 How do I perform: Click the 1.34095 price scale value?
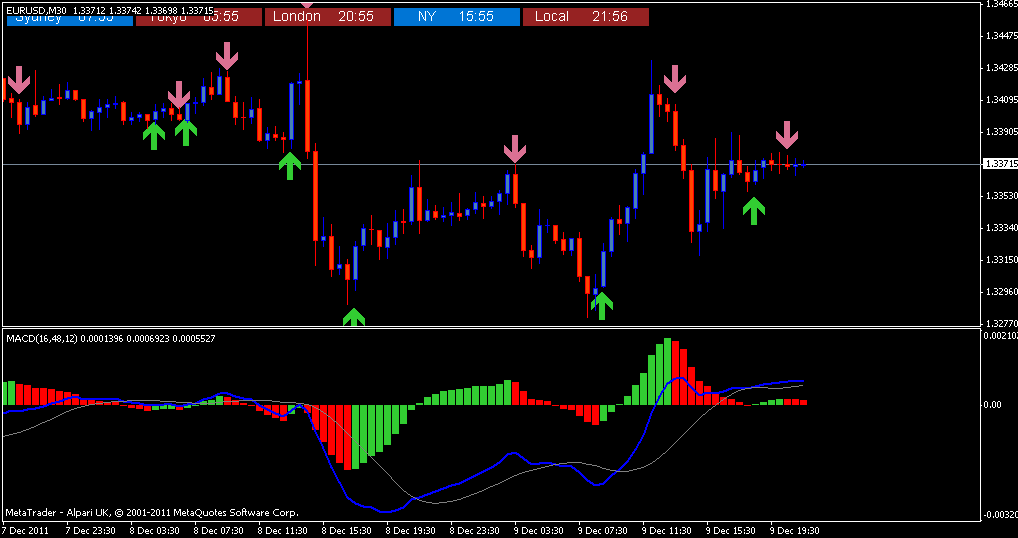tap(1000, 99)
